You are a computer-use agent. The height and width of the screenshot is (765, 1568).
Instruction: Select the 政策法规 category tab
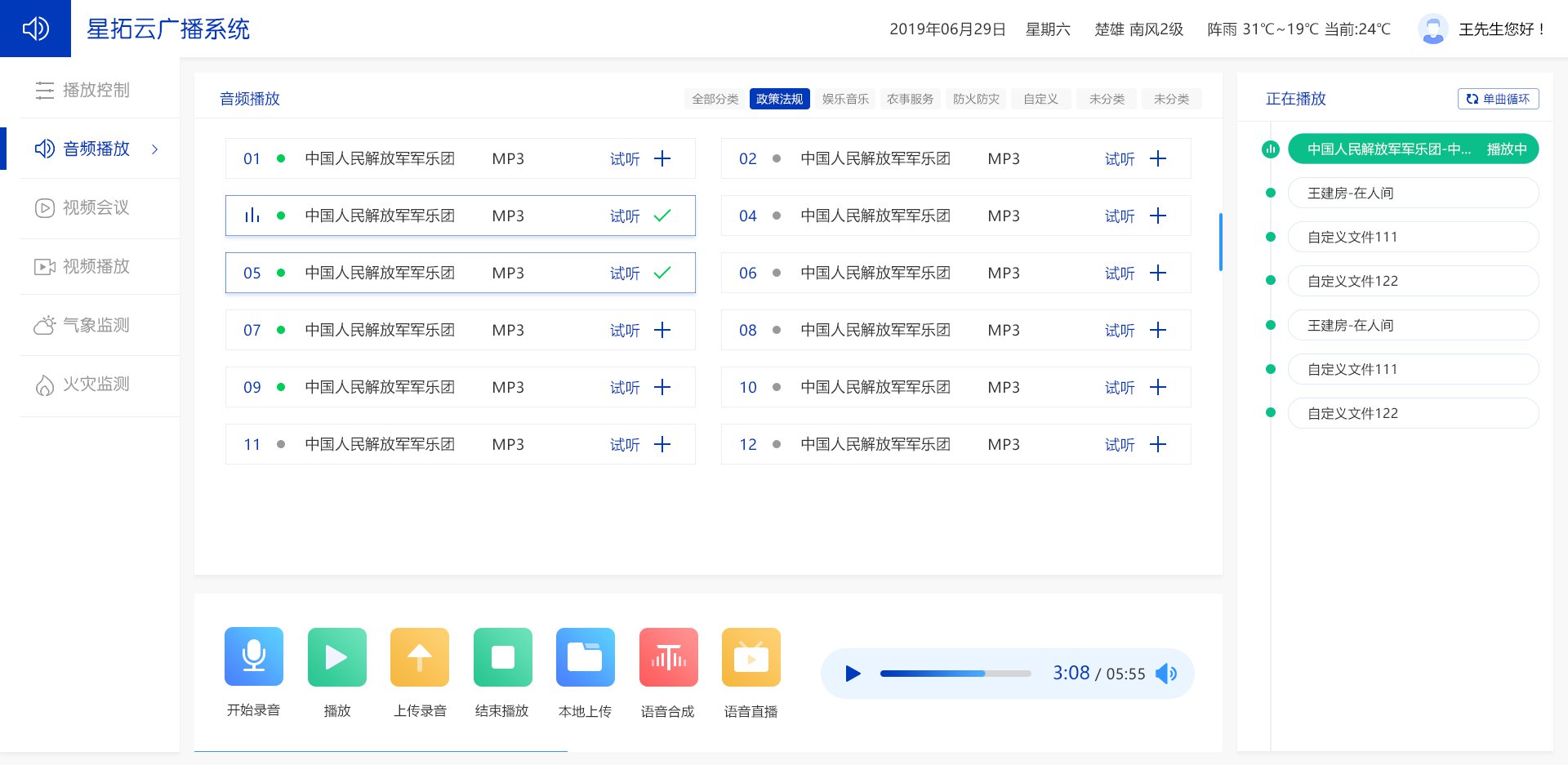pos(780,99)
